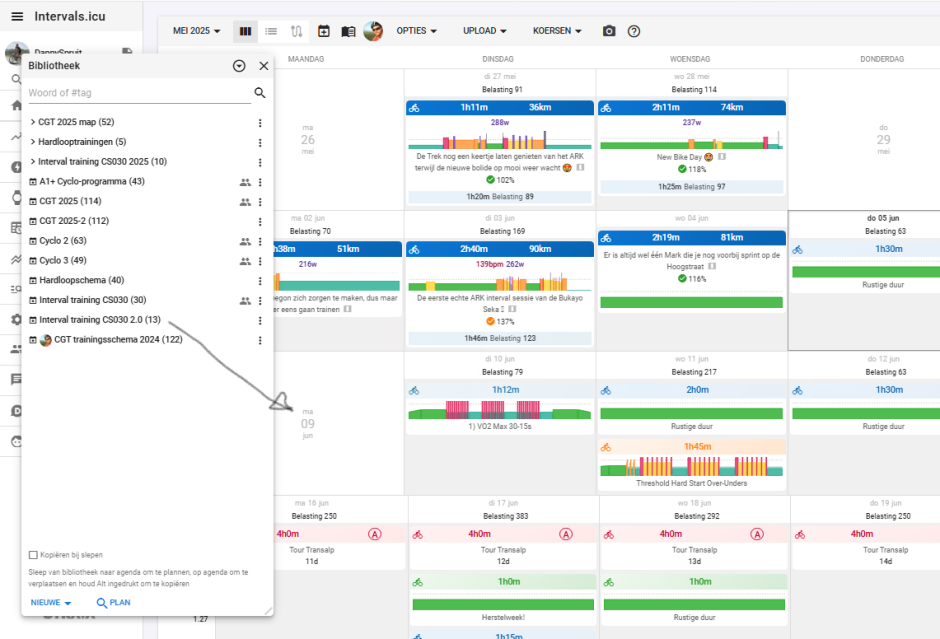Screen dimensions: 940x639
Task: Open the workout library book icon
Action: click(348, 31)
